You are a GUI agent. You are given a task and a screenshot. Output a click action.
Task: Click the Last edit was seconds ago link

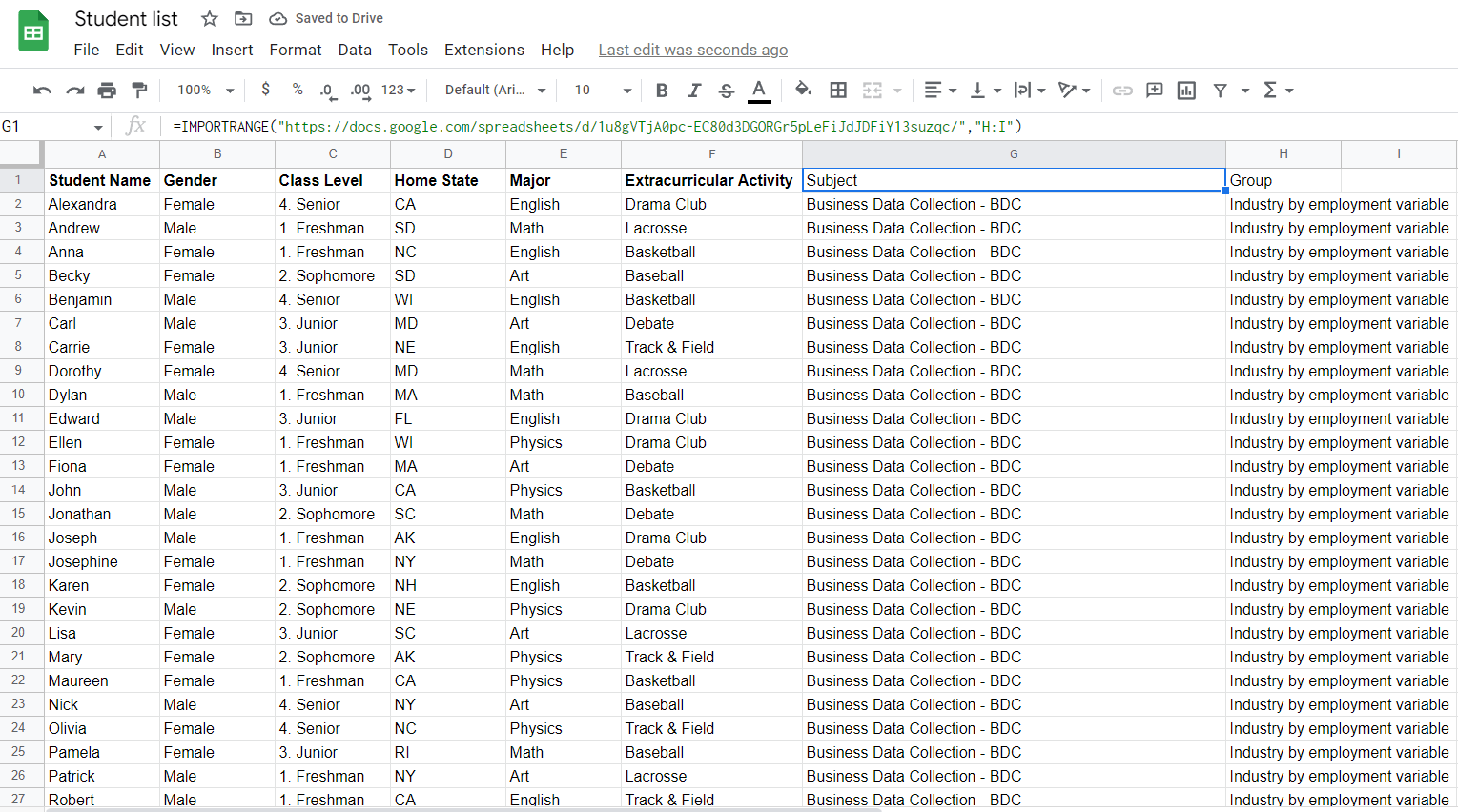[693, 50]
